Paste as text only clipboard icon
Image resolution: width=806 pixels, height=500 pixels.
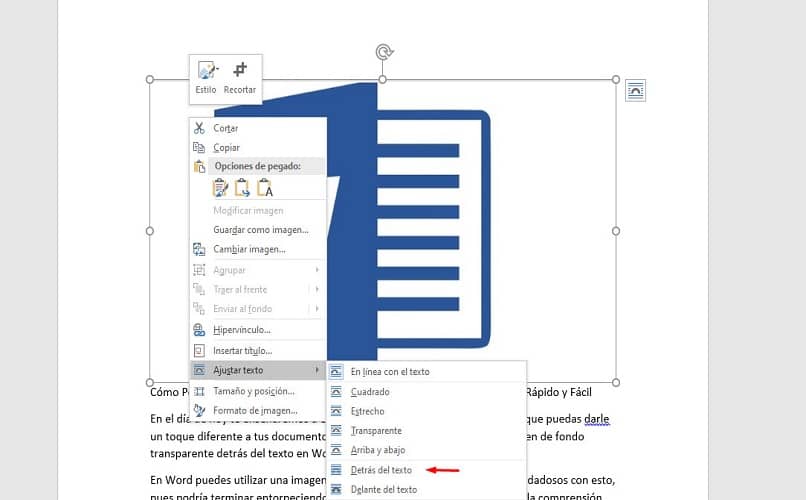tap(264, 188)
